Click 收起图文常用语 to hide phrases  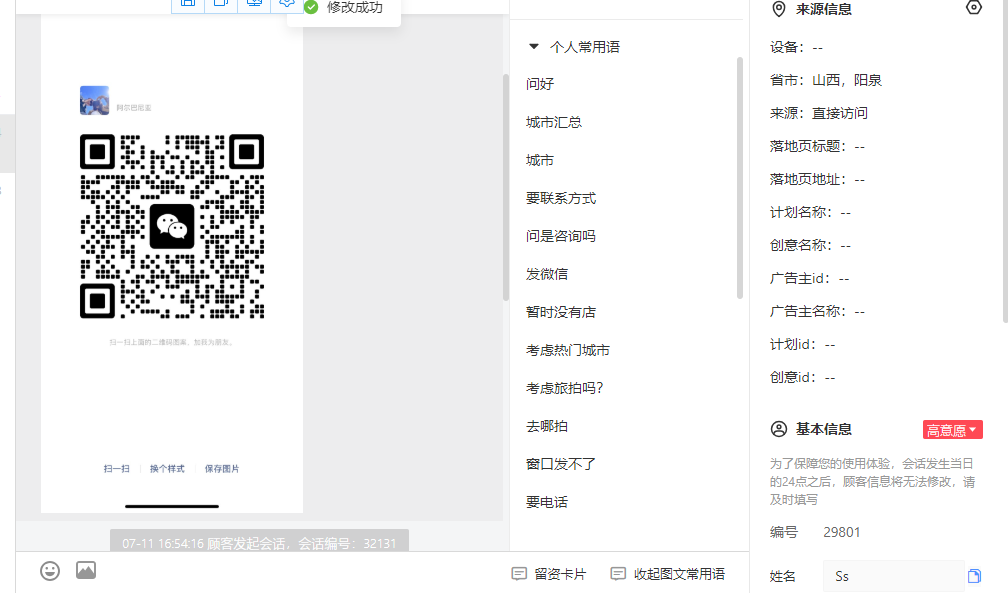tap(668, 574)
